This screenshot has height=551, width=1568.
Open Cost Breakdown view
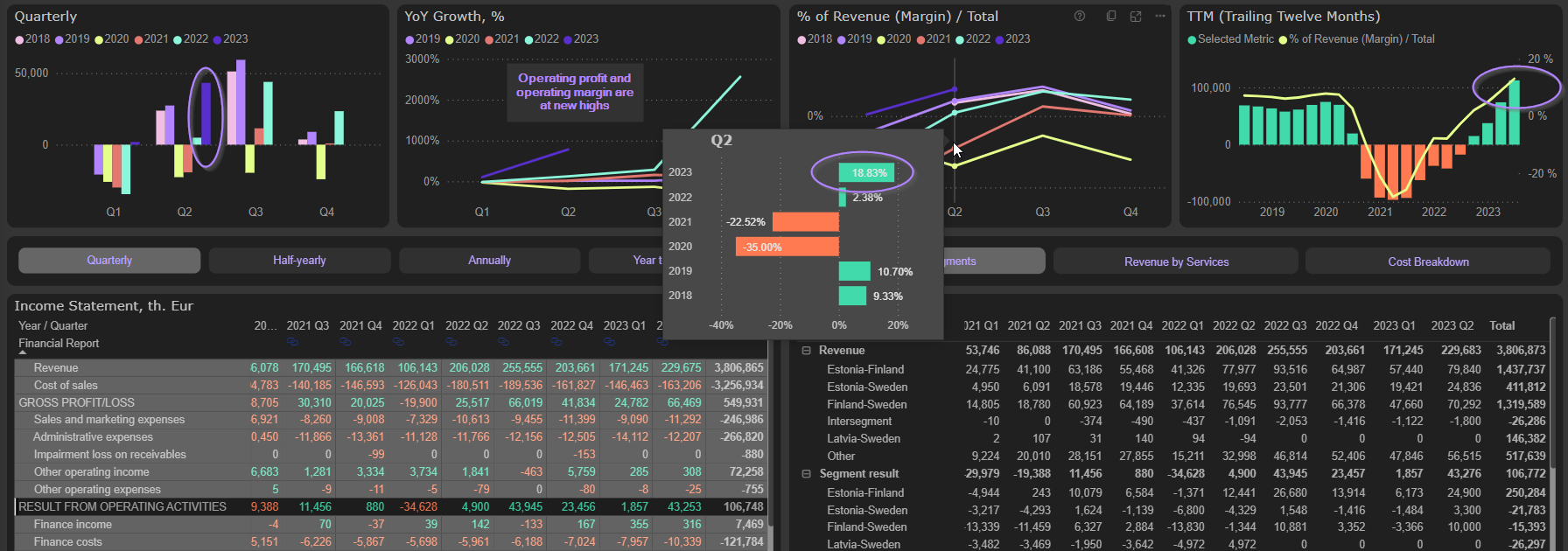point(1428,262)
